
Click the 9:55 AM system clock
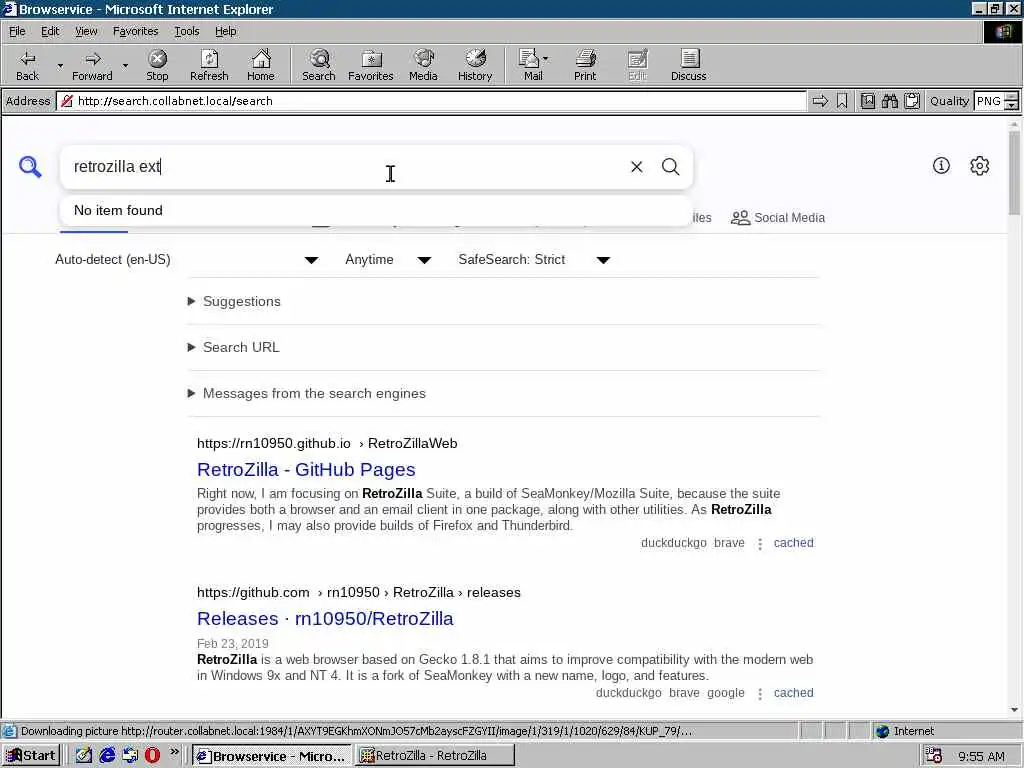(981, 756)
